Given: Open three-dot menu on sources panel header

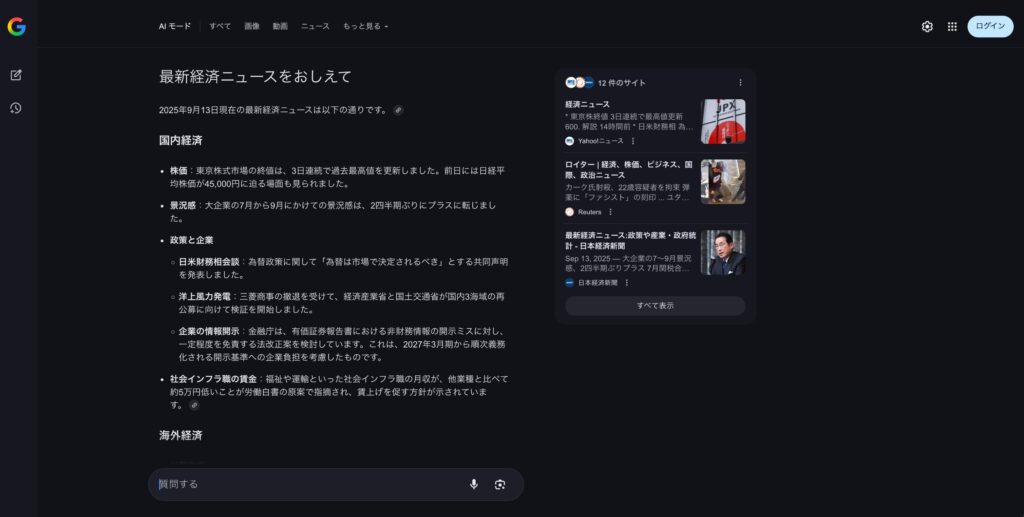Looking at the screenshot, I should point(740,83).
